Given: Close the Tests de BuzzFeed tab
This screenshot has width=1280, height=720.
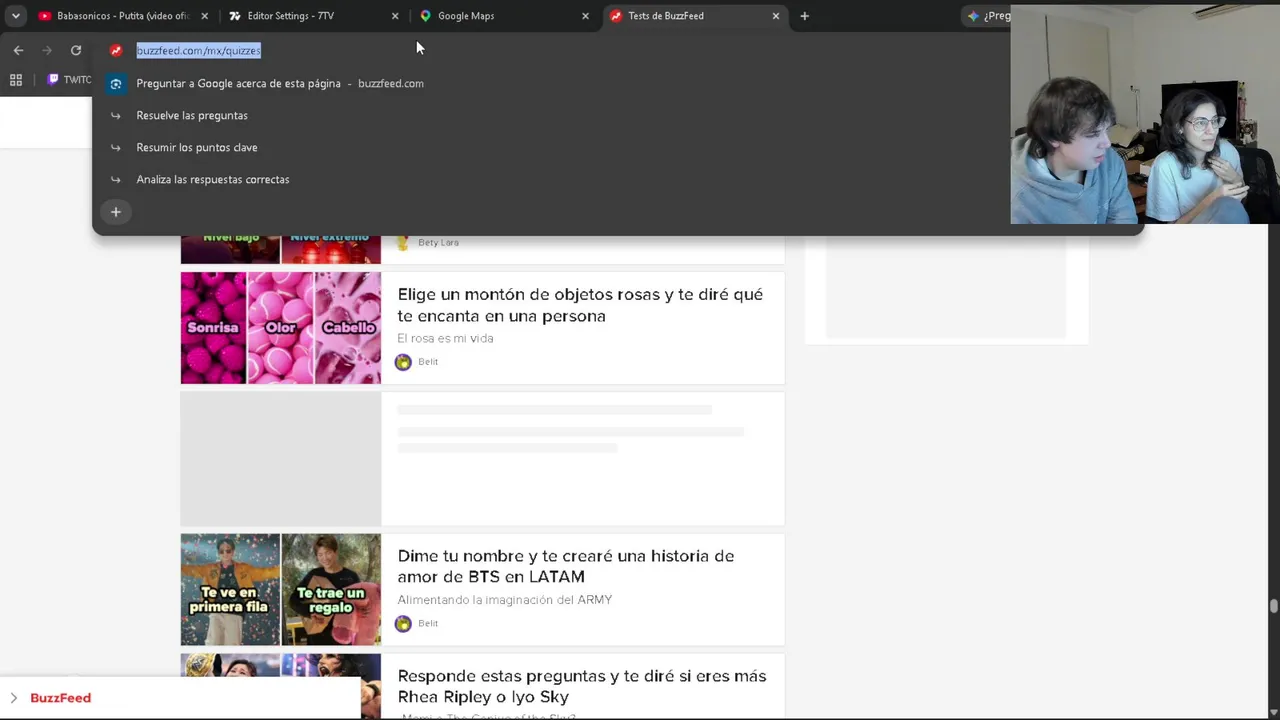Looking at the screenshot, I should point(775,16).
